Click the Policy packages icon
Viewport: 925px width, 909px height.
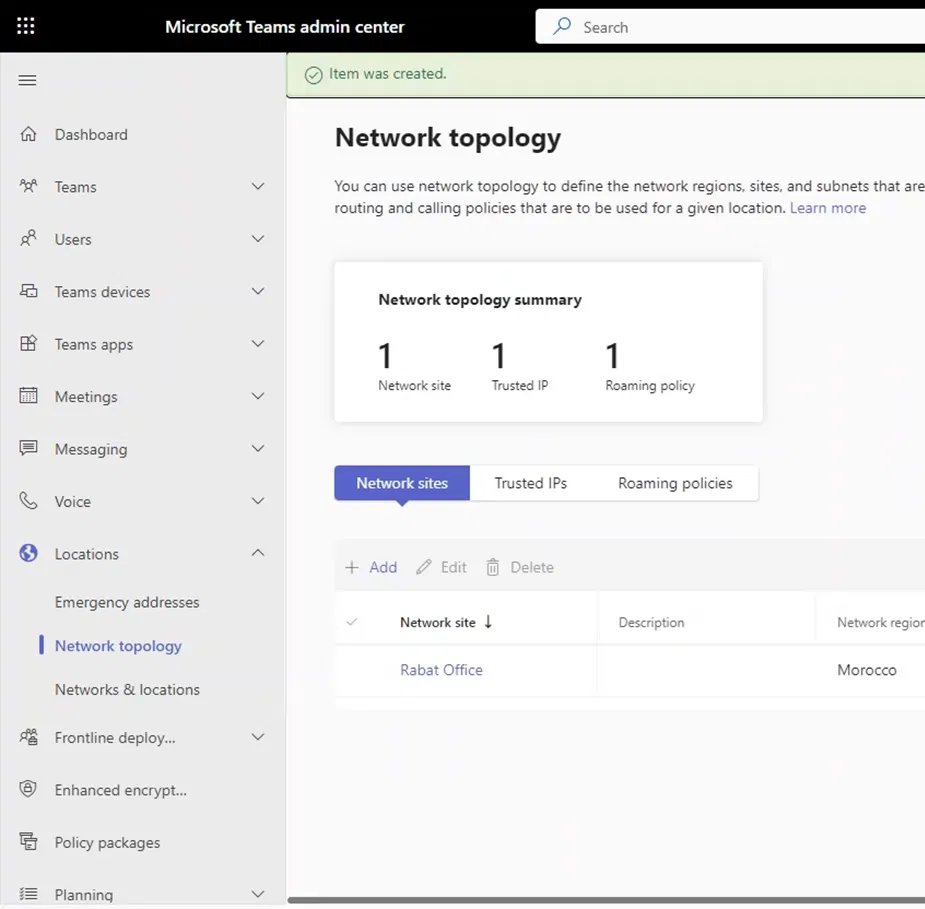pyautogui.click(x=29, y=842)
